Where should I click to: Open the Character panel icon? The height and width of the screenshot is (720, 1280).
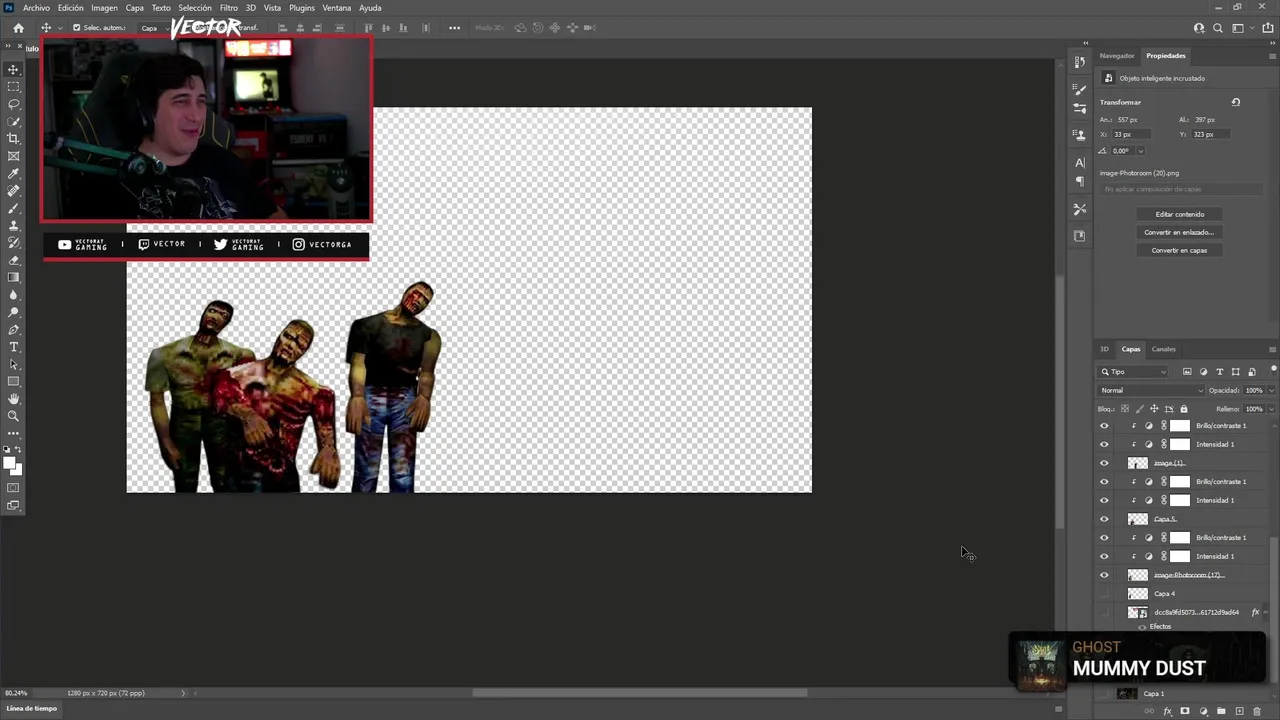click(x=1079, y=162)
